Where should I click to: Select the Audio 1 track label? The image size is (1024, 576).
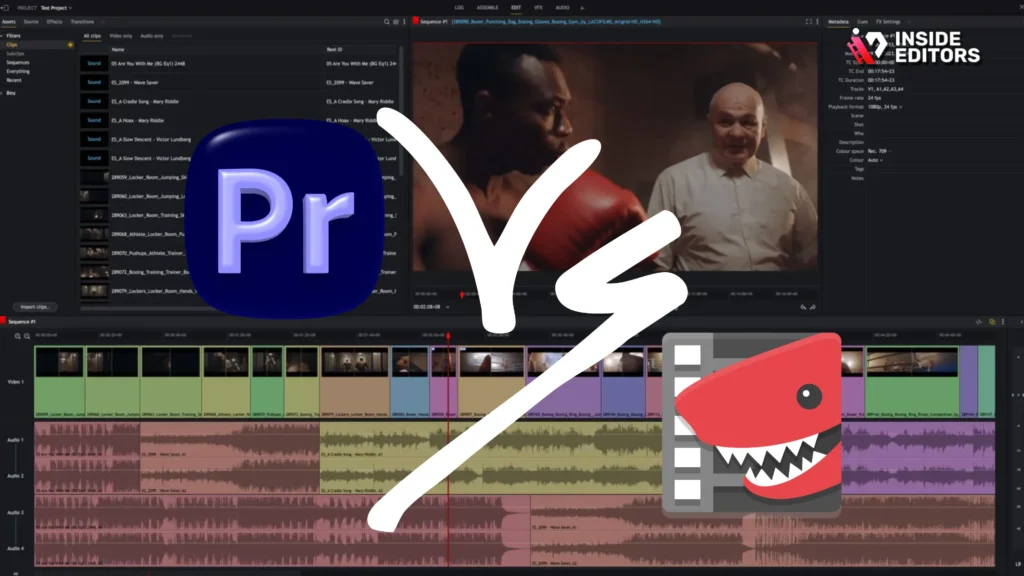(16, 440)
